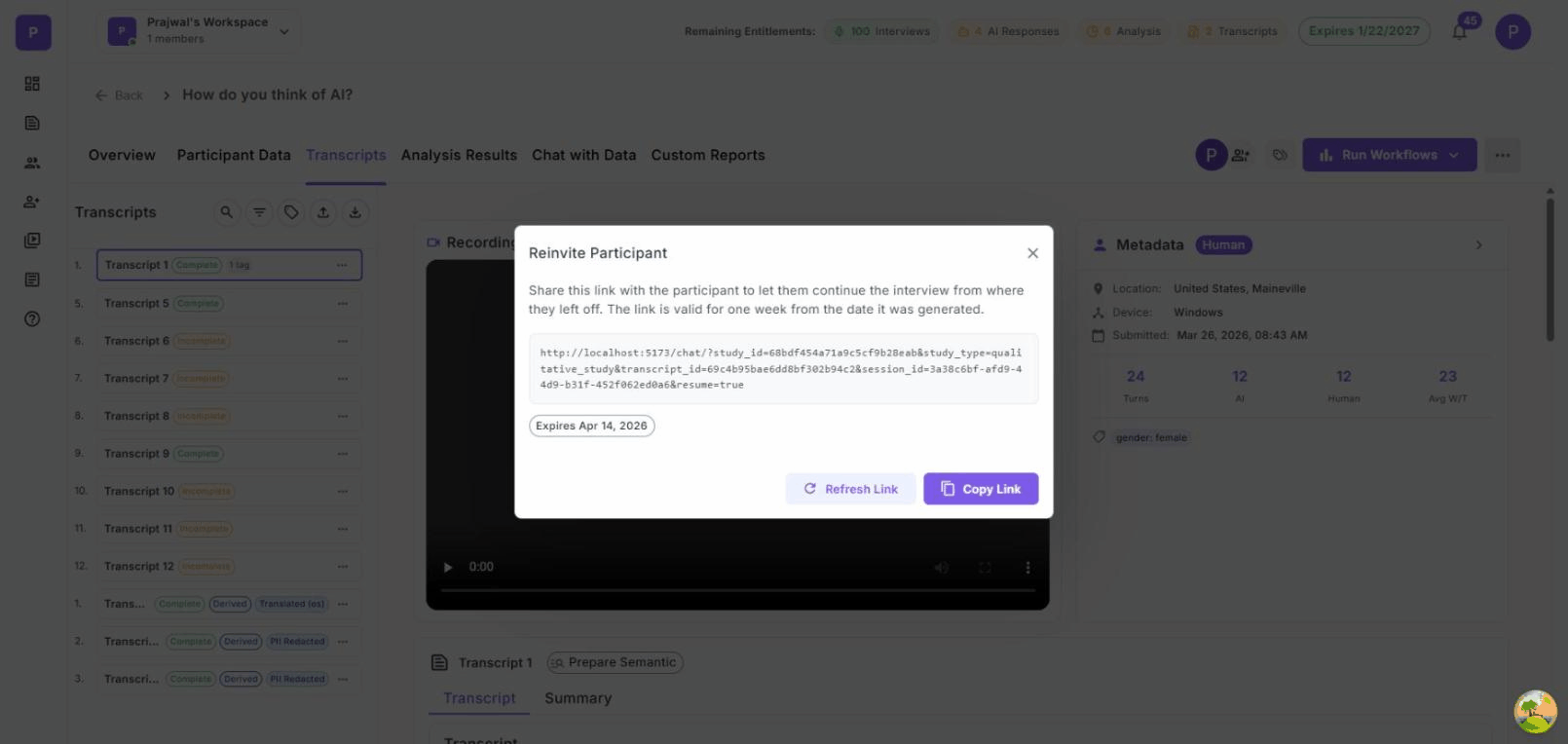1568x744 pixels.
Task: Open the notifications bell icon
Action: 1460,31
